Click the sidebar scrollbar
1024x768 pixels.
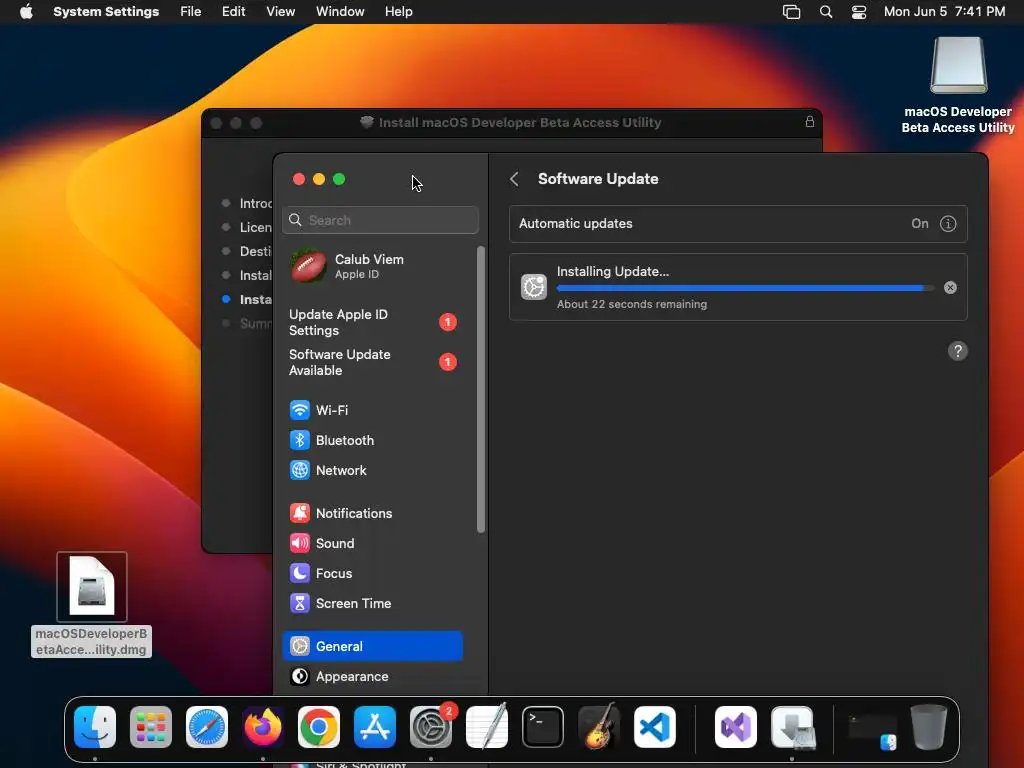pyautogui.click(x=481, y=390)
